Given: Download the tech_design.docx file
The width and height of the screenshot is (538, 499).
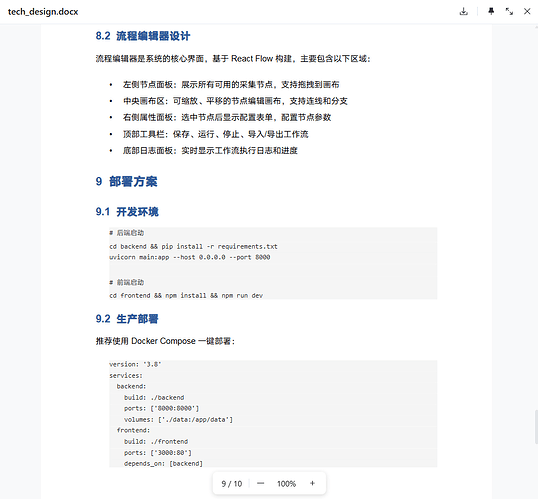Looking at the screenshot, I should click(464, 11).
